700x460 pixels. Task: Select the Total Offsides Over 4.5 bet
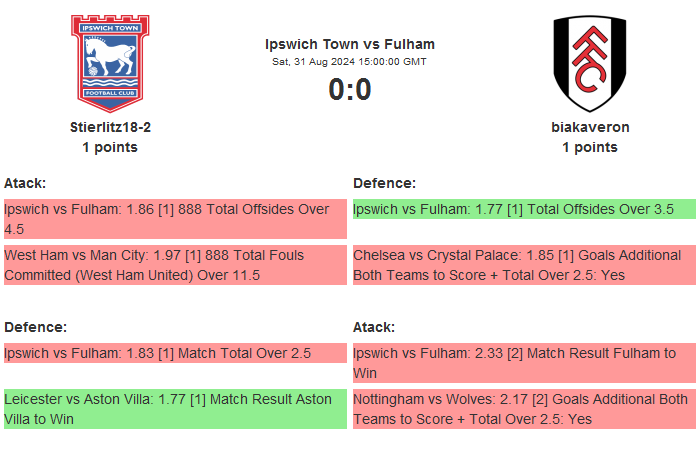(x=174, y=219)
